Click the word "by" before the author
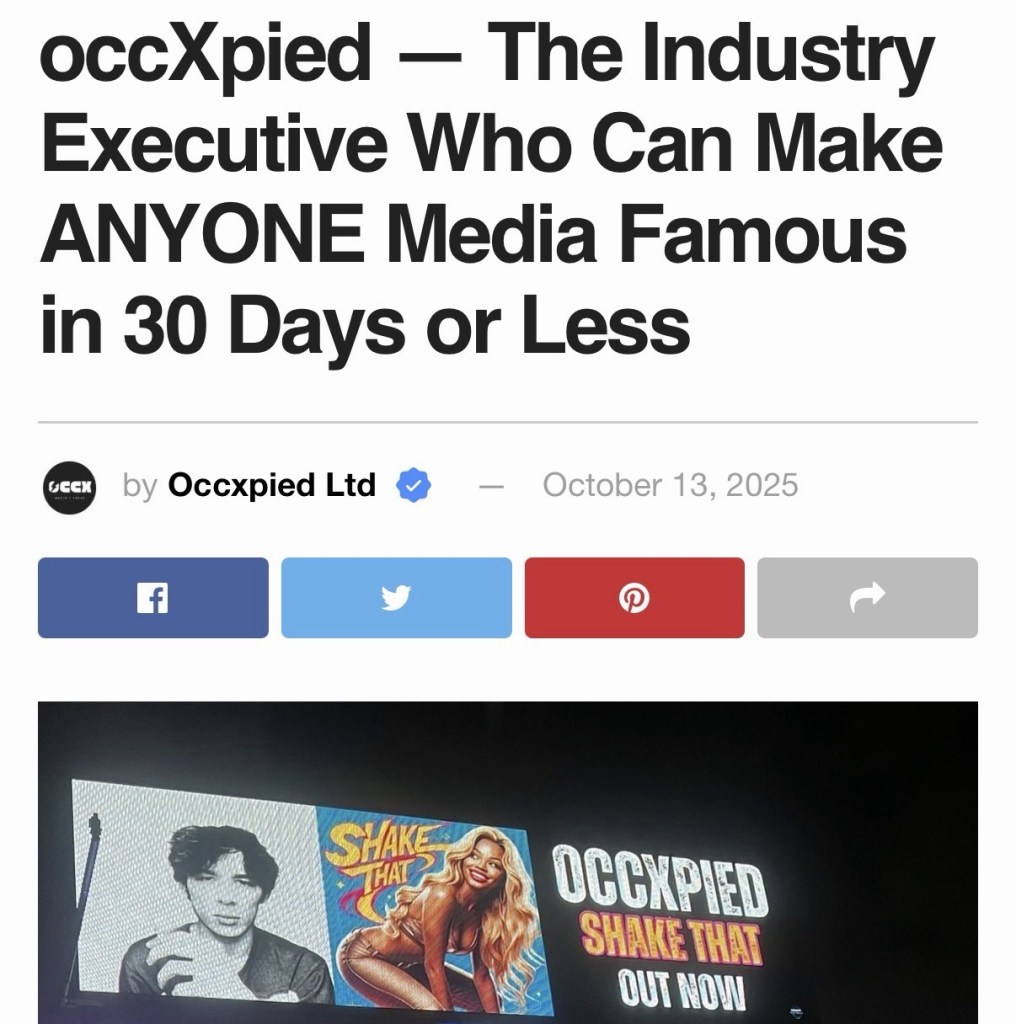Screen dimensions: 1016x1024 pos(139,486)
